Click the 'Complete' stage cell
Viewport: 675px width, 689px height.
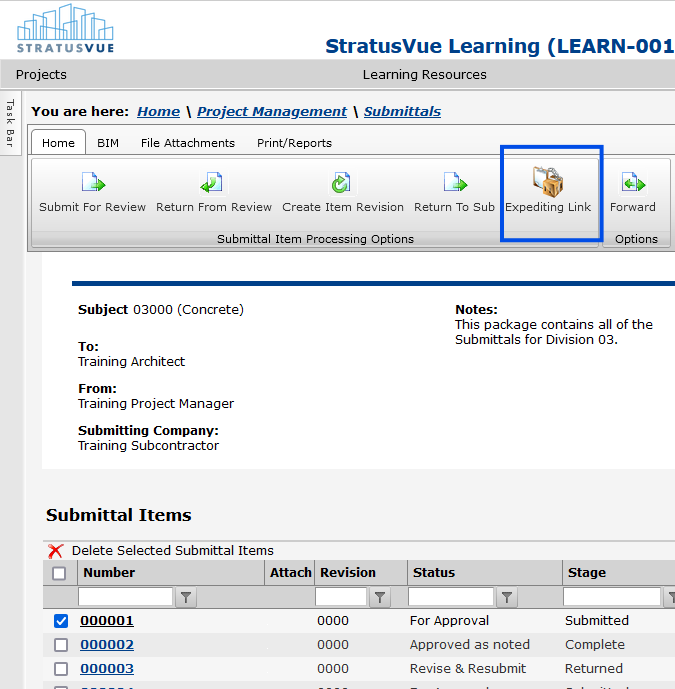click(595, 645)
